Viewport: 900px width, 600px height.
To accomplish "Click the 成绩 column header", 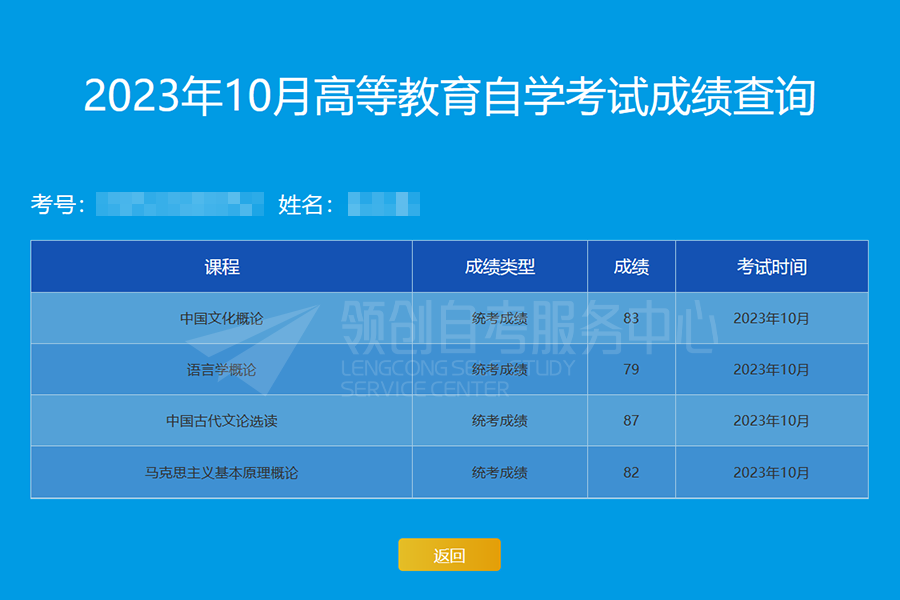I will [631, 266].
